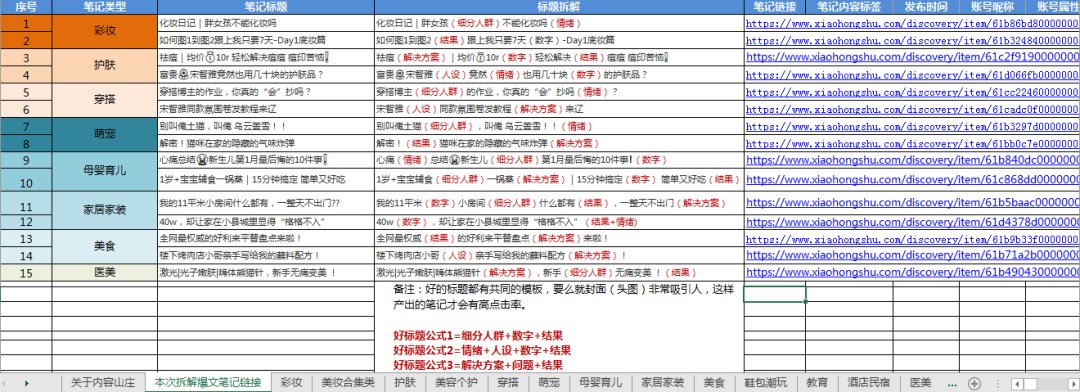This screenshot has height=392, width=1080.
Task: Select title cell 化妆日记 | 胖女孩不能化妆吗
Action: [x=266, y=23]
